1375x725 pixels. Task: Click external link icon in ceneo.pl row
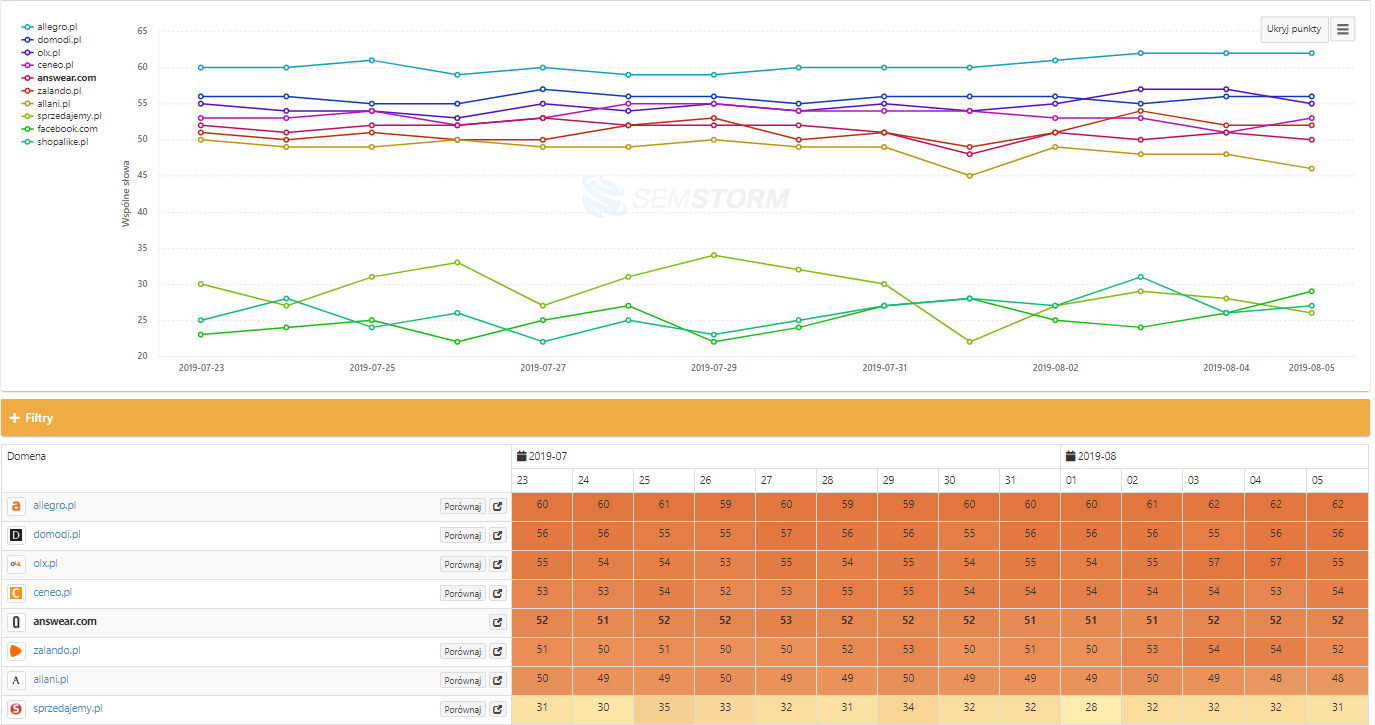[497, 594]
